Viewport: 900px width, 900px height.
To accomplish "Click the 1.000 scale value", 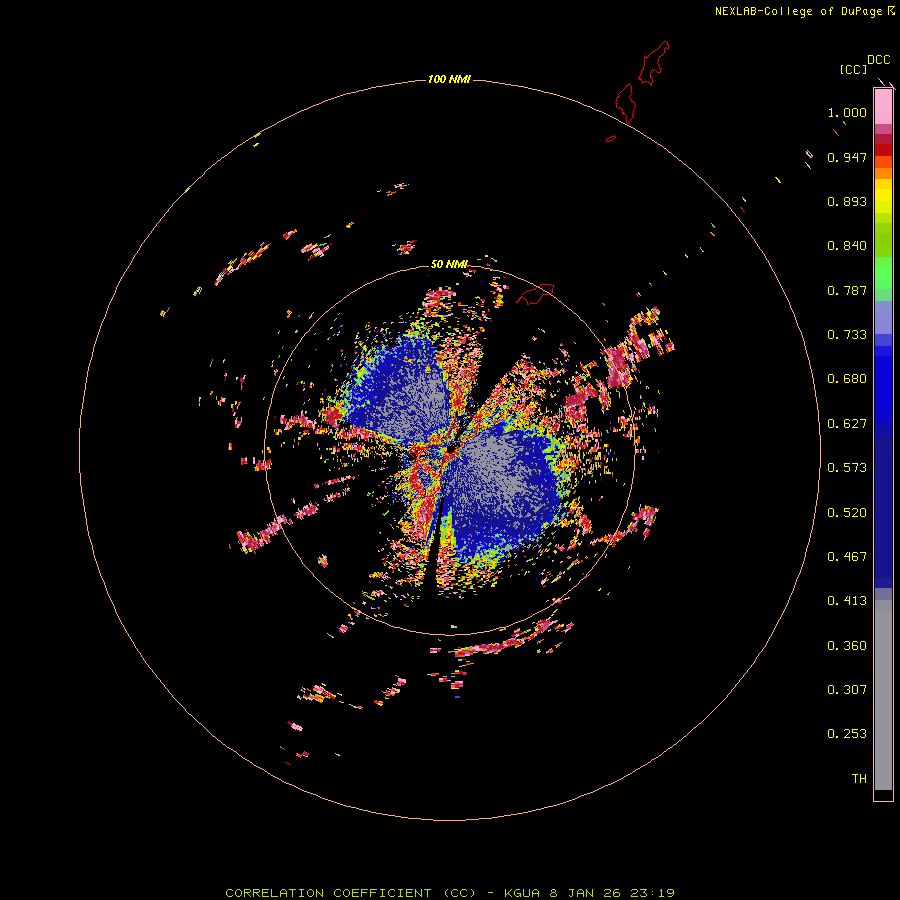I will 847,112.
